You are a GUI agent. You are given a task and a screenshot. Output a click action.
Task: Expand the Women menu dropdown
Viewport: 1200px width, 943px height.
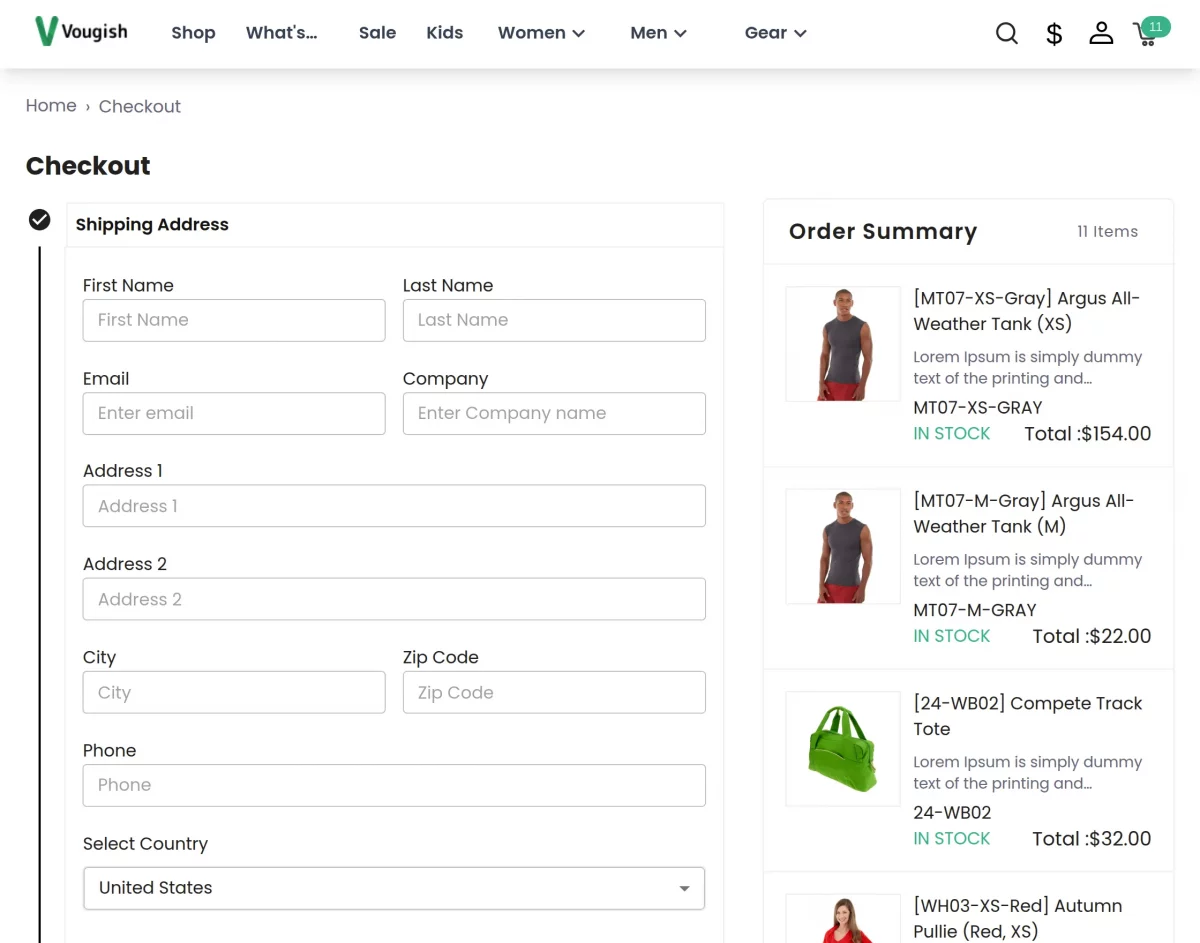[x=541, y=33]
